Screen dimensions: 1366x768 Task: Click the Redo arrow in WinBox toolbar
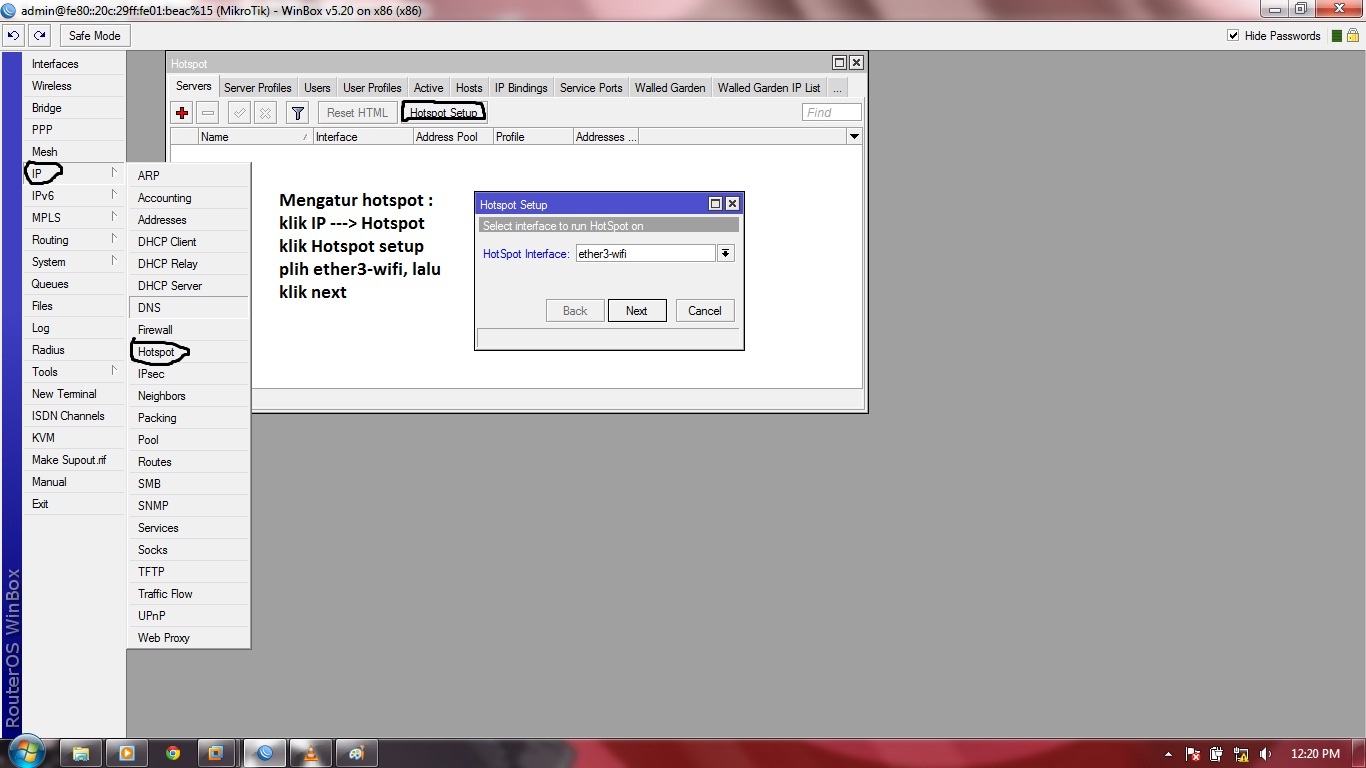39,35
